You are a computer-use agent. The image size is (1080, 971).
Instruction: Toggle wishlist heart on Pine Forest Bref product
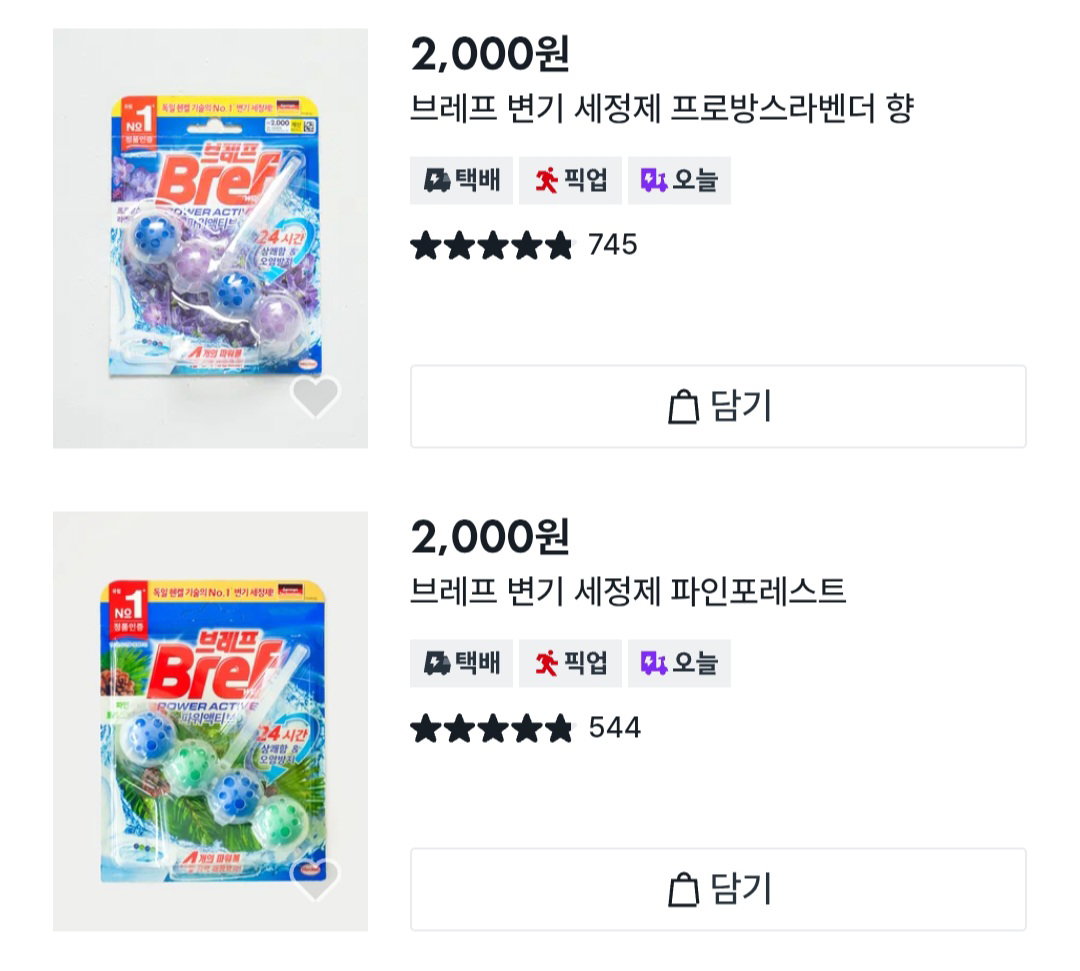pyautogui.click(x=315, y=879)
